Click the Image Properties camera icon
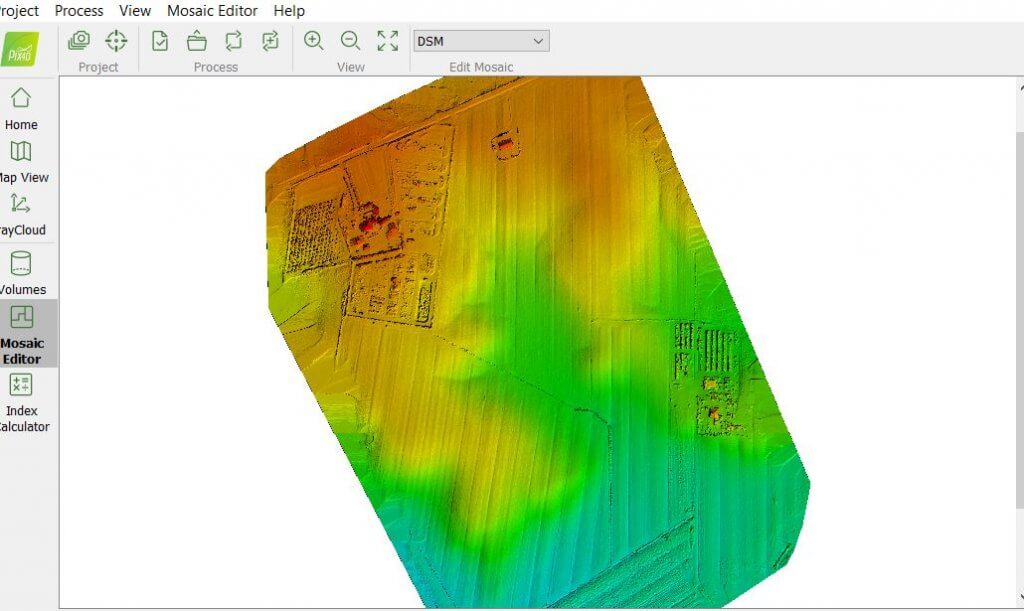The width and height of the screenshot is (1024, 611). [x=79, y=41]
